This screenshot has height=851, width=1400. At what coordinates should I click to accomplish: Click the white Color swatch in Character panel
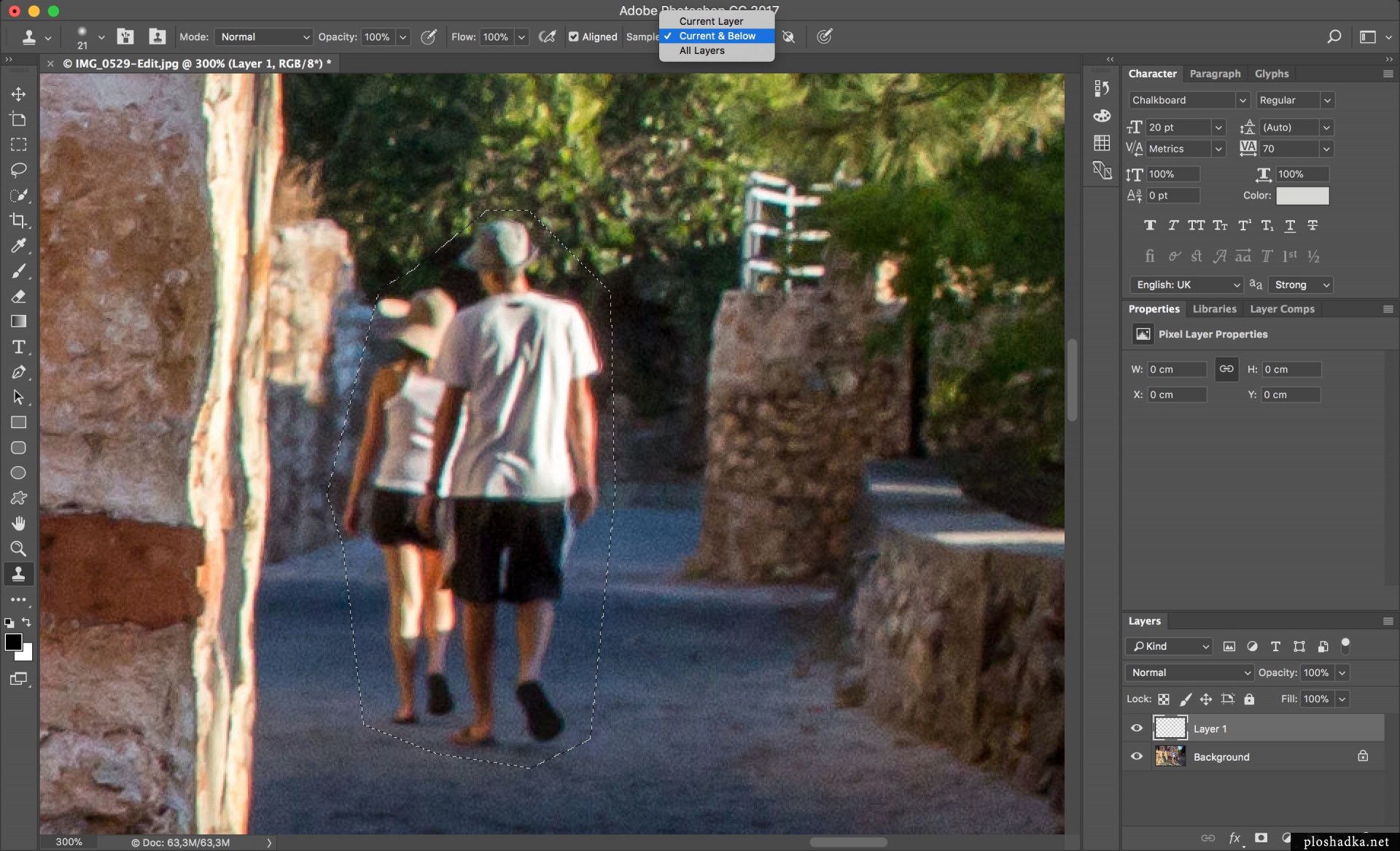pos(1303,195)
